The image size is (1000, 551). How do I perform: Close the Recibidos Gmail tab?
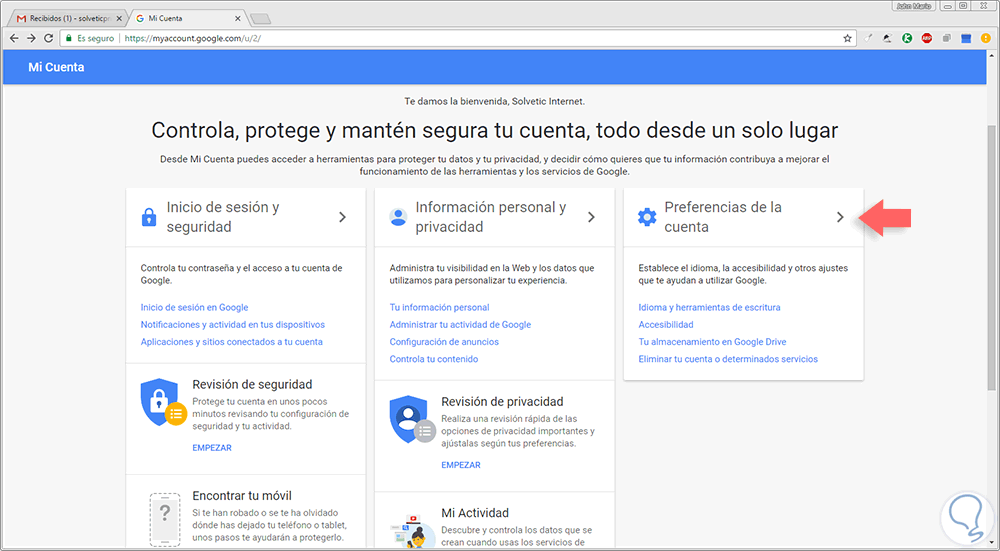click(119, 18)
